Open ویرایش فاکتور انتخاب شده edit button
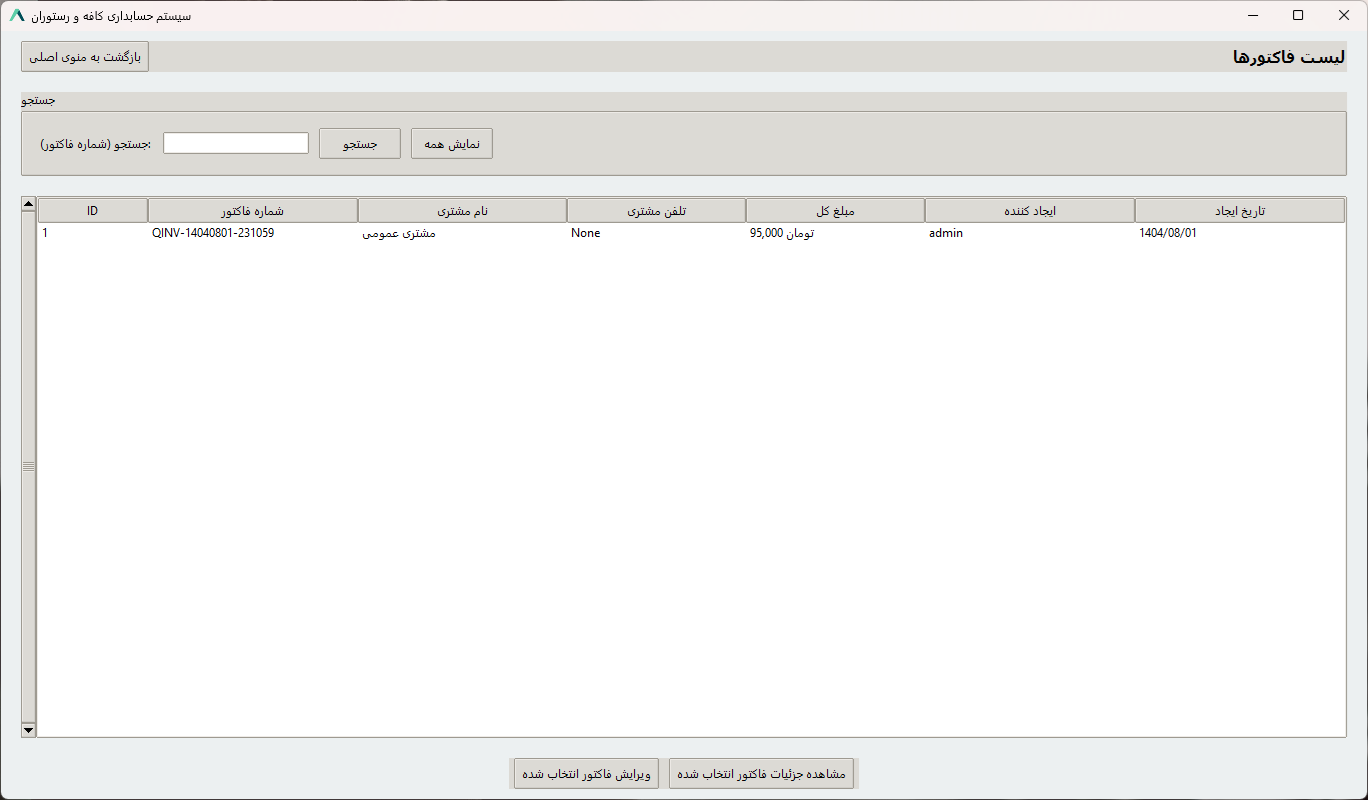Viewport: 1368px width, 800px height. [x=586, y=774]
